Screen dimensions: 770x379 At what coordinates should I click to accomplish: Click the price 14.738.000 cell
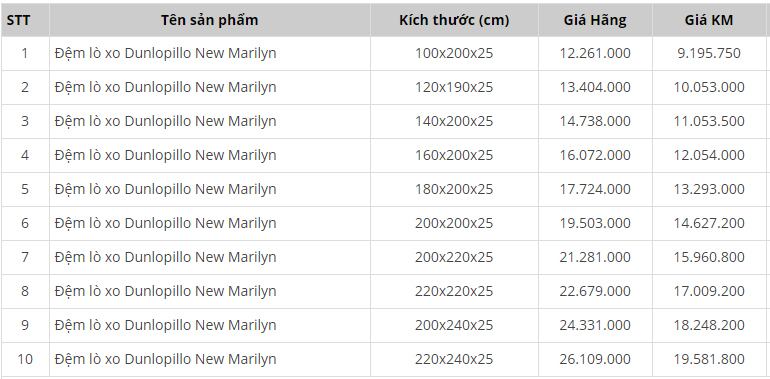[x=595, y=121]
